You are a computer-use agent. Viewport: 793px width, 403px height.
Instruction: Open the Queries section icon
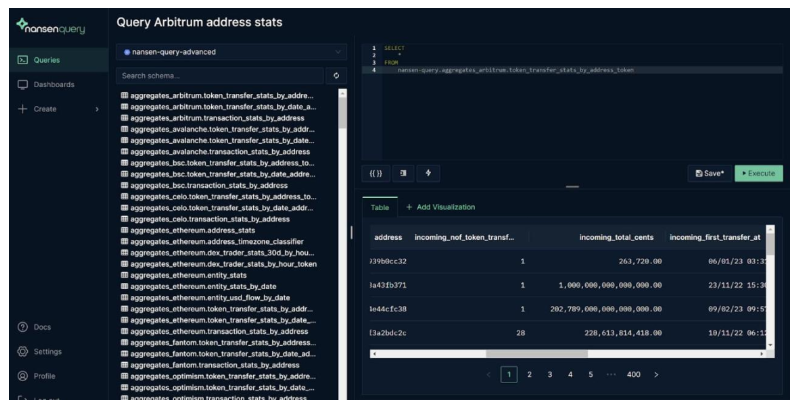pyautogui.click(x=22, y=60)
